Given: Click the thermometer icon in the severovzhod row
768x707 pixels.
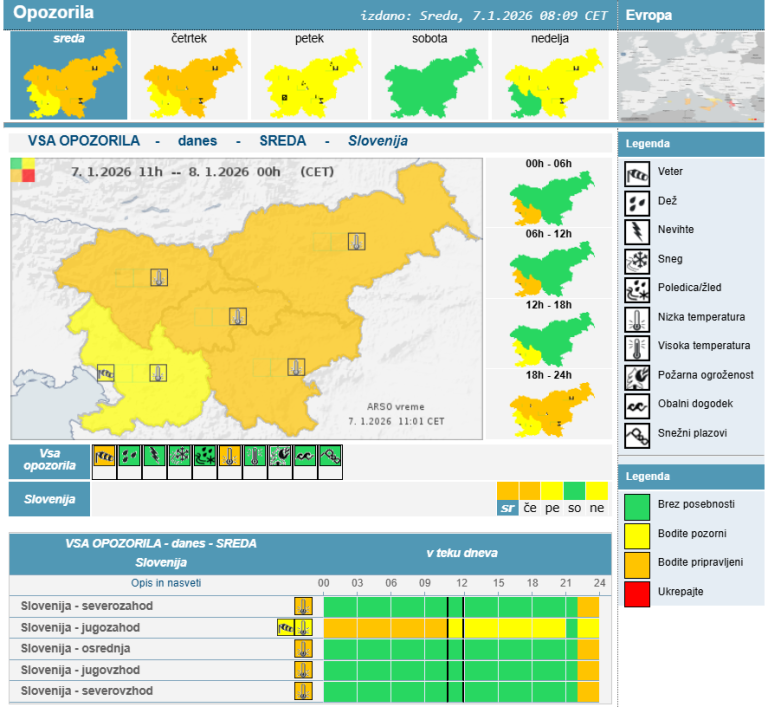Looking at the screenshot, I should point(303,691).
